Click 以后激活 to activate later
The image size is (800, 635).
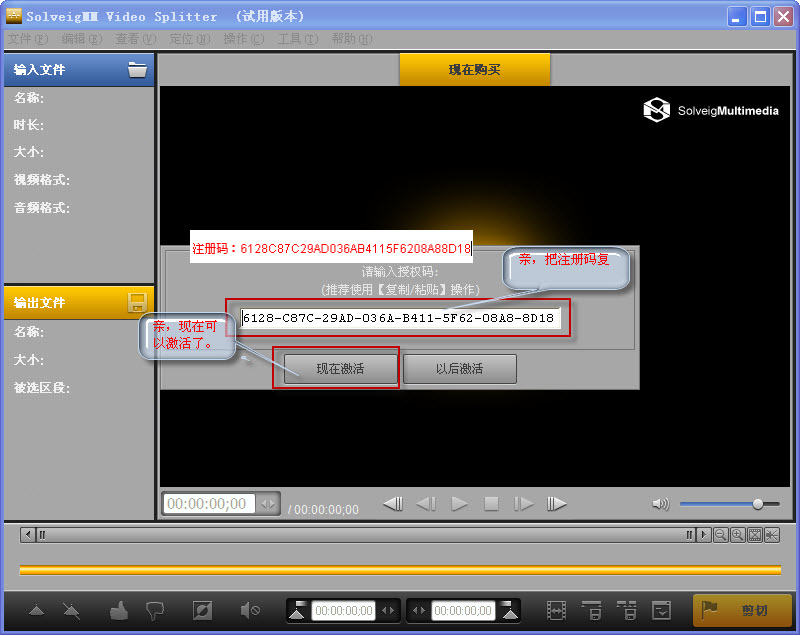[x=460, y=368]
